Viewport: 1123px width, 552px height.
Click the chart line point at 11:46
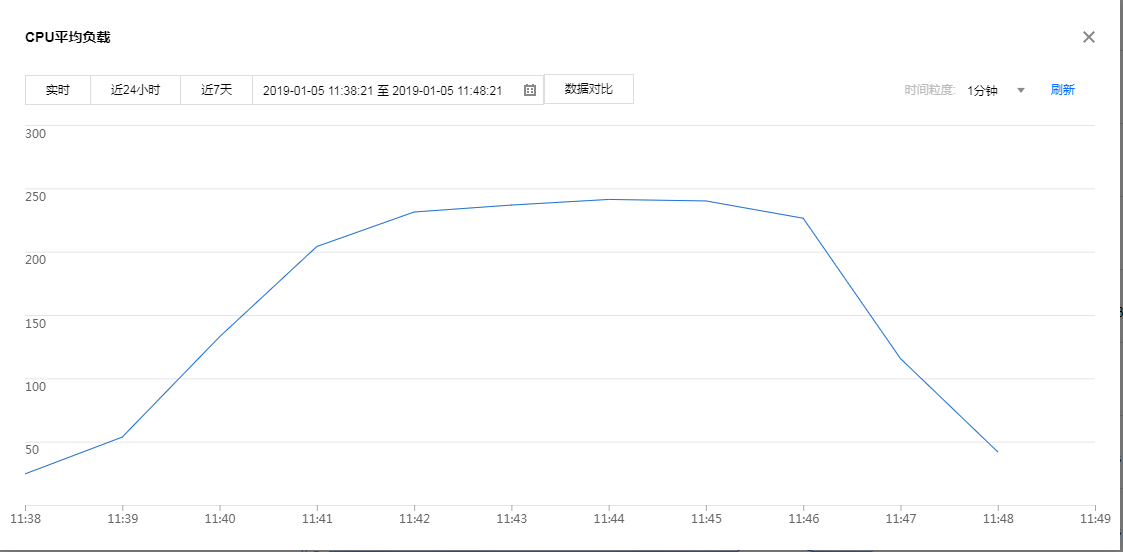803,218
